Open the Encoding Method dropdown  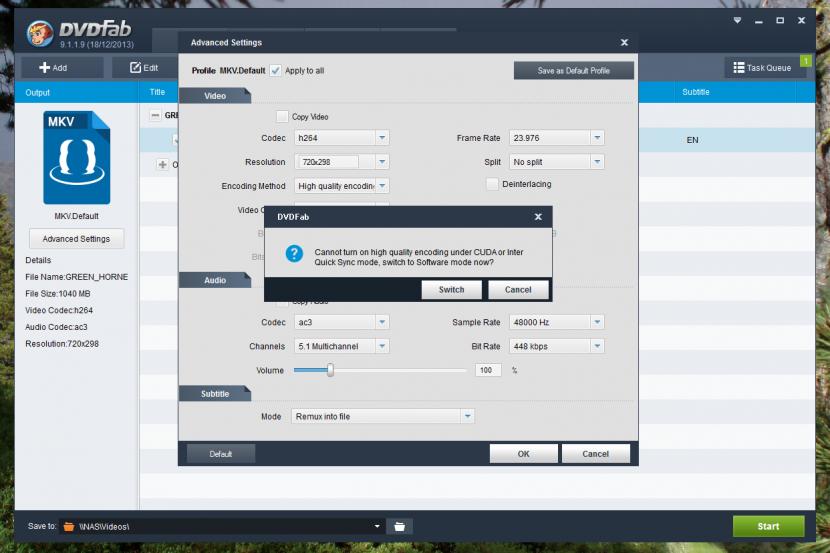point(341,186)
